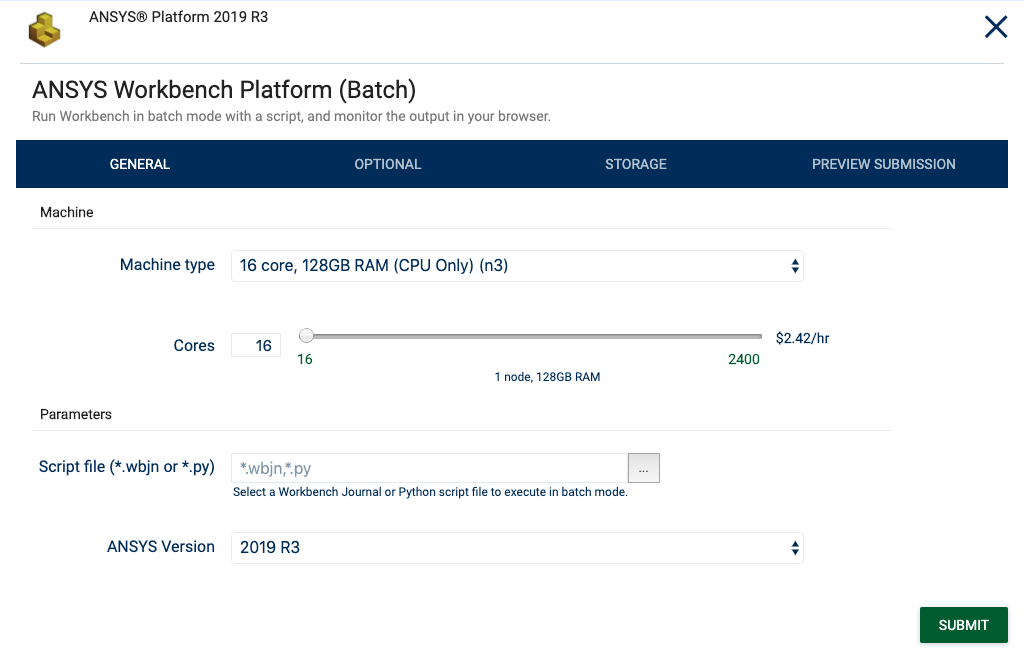Click the 'Select a Workbench Journal or Python script' hint
This screenshot has height=666, width=1024.
click(x=430, y=492)
